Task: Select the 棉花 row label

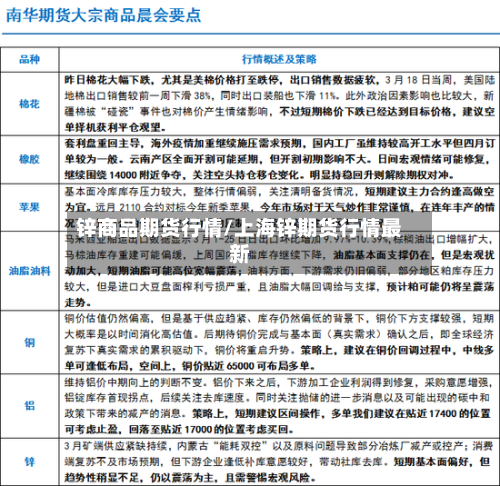Action: (29, 104)
